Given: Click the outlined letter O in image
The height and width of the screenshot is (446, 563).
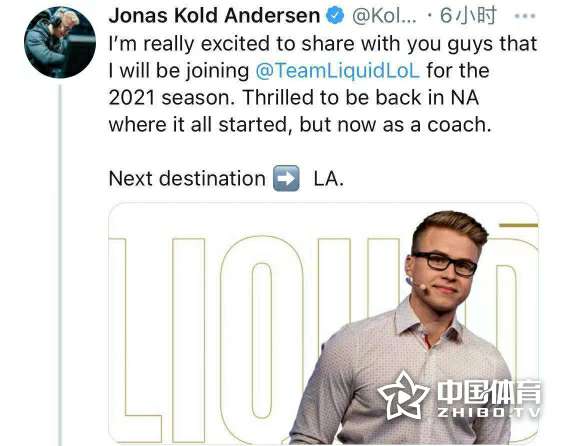Looking at the screenshot, I should [x=262, y=339].
